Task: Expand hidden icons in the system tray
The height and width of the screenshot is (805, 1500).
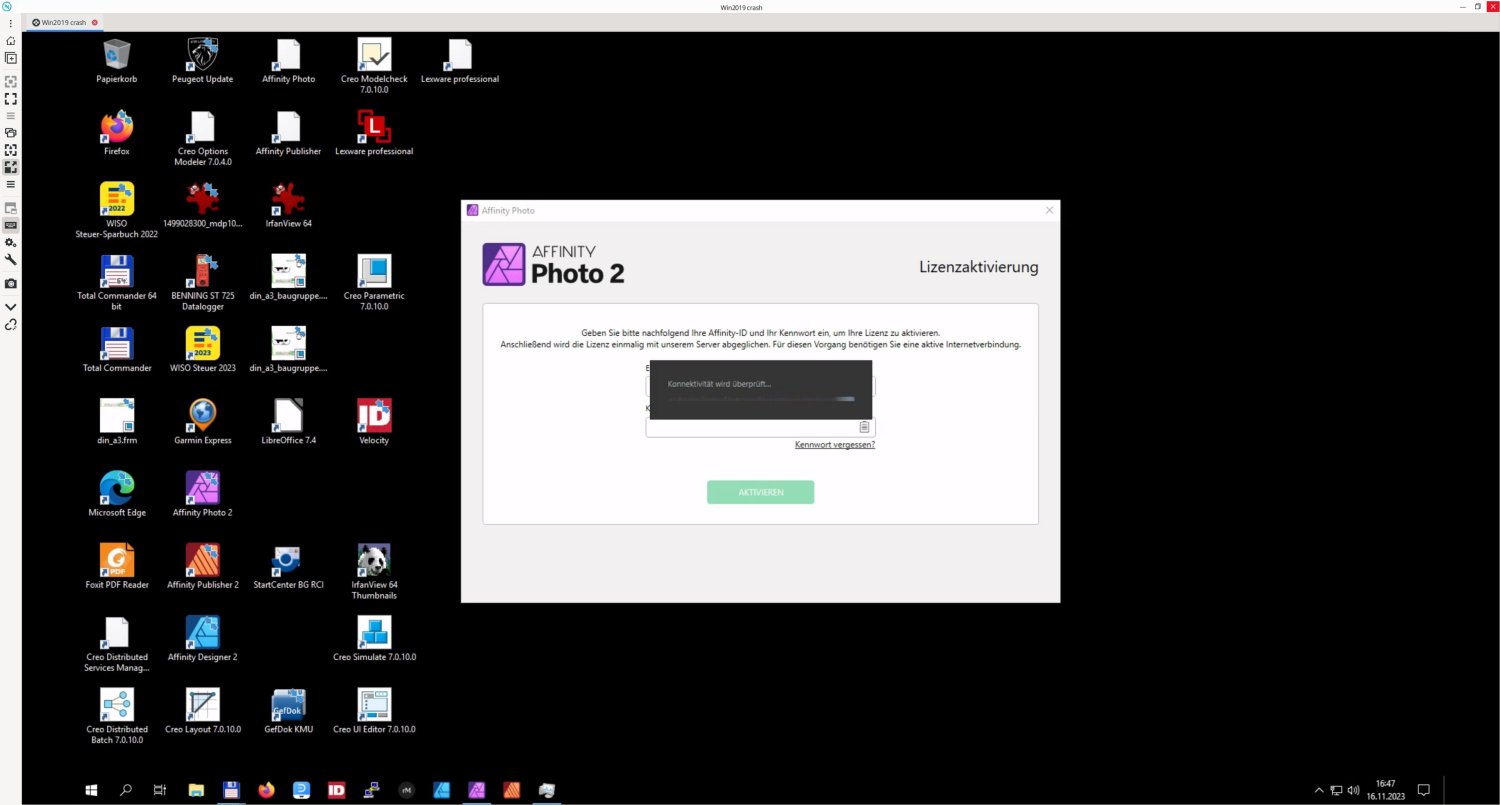Action: click(x=1319, y=790)
